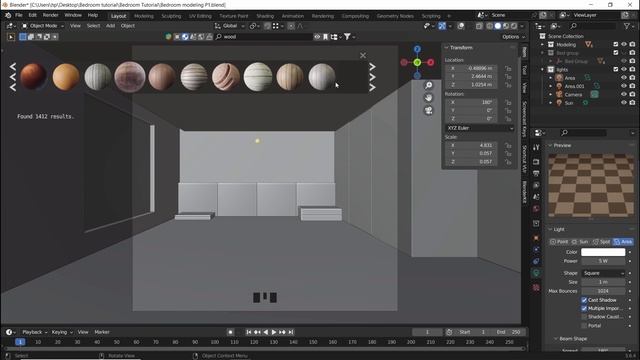The image size is (640, 360).
Task: Hide Sun in outliner with eye icon
Action: tap(624, 103)
